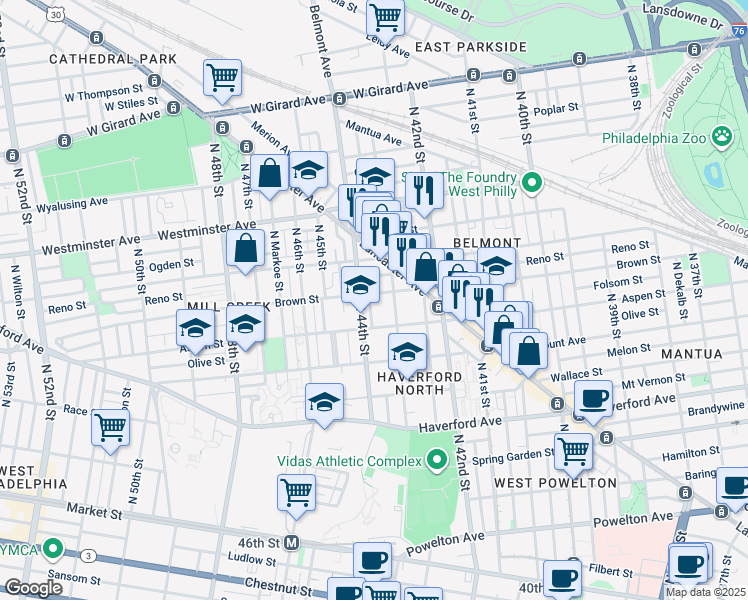
Task: Click the shopping bag marker near Wallace St
Action: point(528,353)
